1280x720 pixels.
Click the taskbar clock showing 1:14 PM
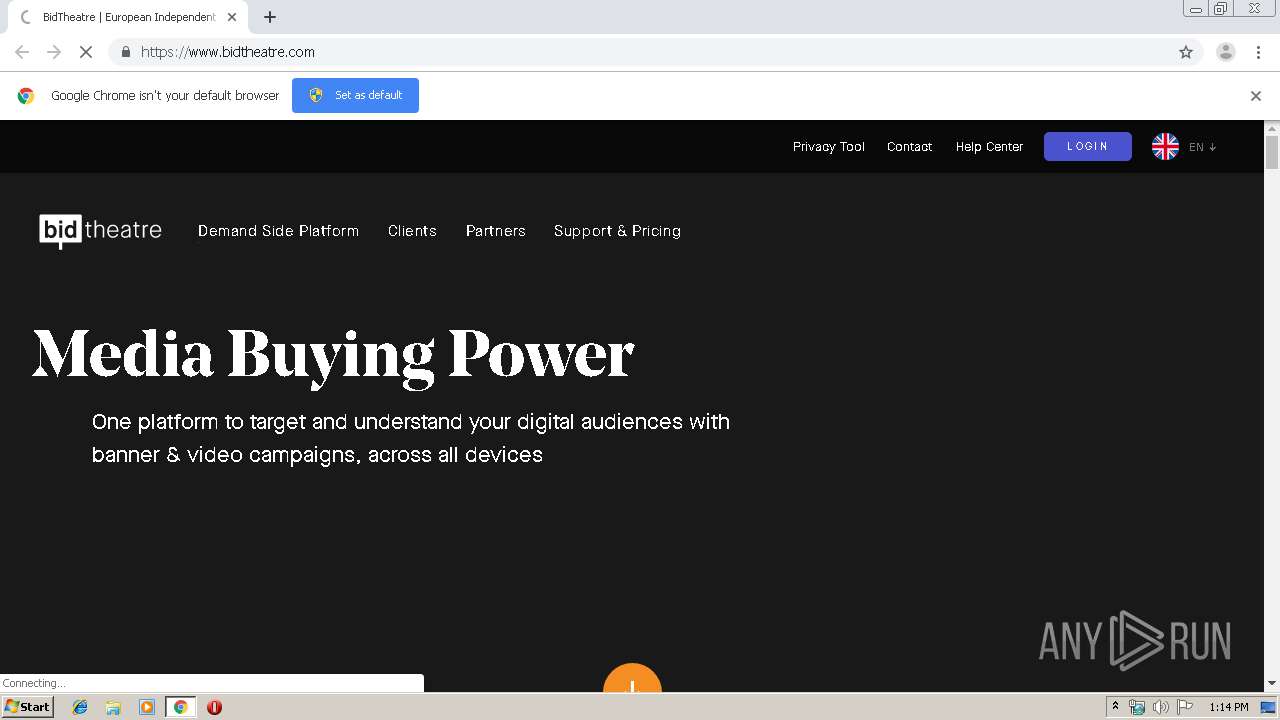point(1228,707)
